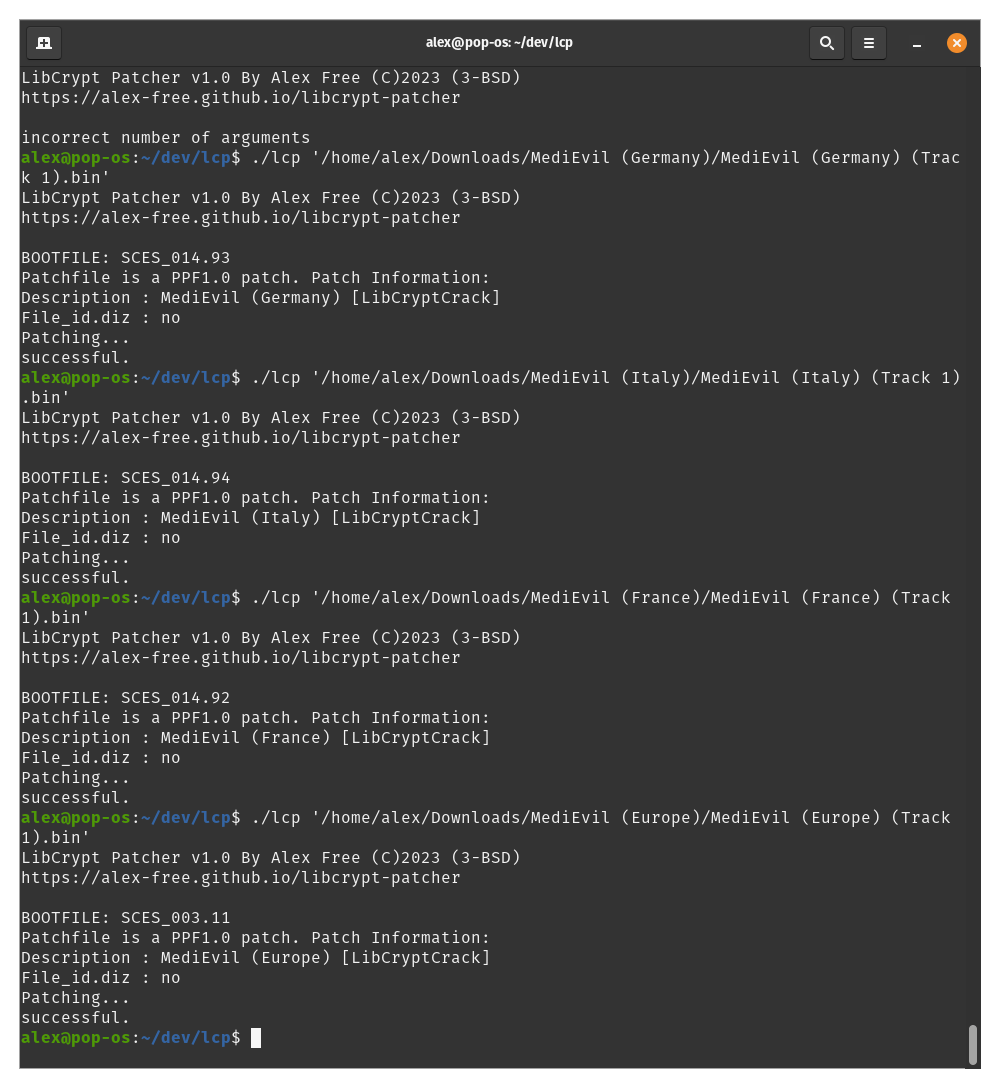Click the first libcrypt-patcher URL at top
The image size is (1000, 1088).
[x=241, y=98]
